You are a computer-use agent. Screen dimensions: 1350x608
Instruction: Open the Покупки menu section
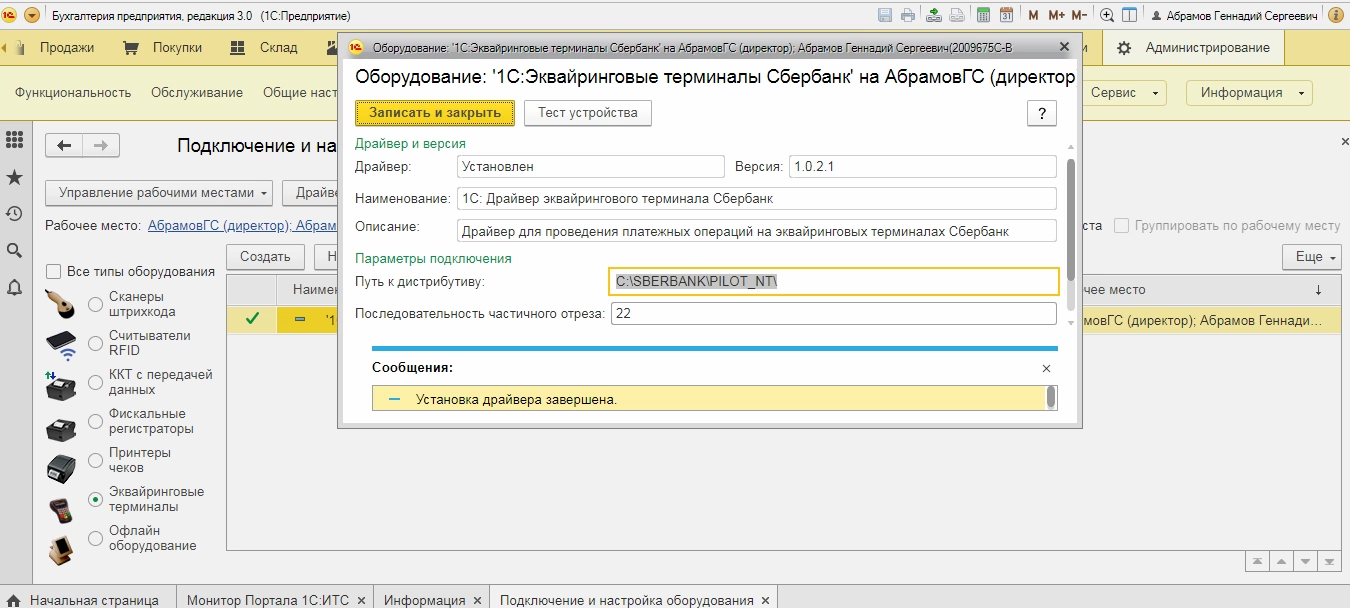(162, 47)
